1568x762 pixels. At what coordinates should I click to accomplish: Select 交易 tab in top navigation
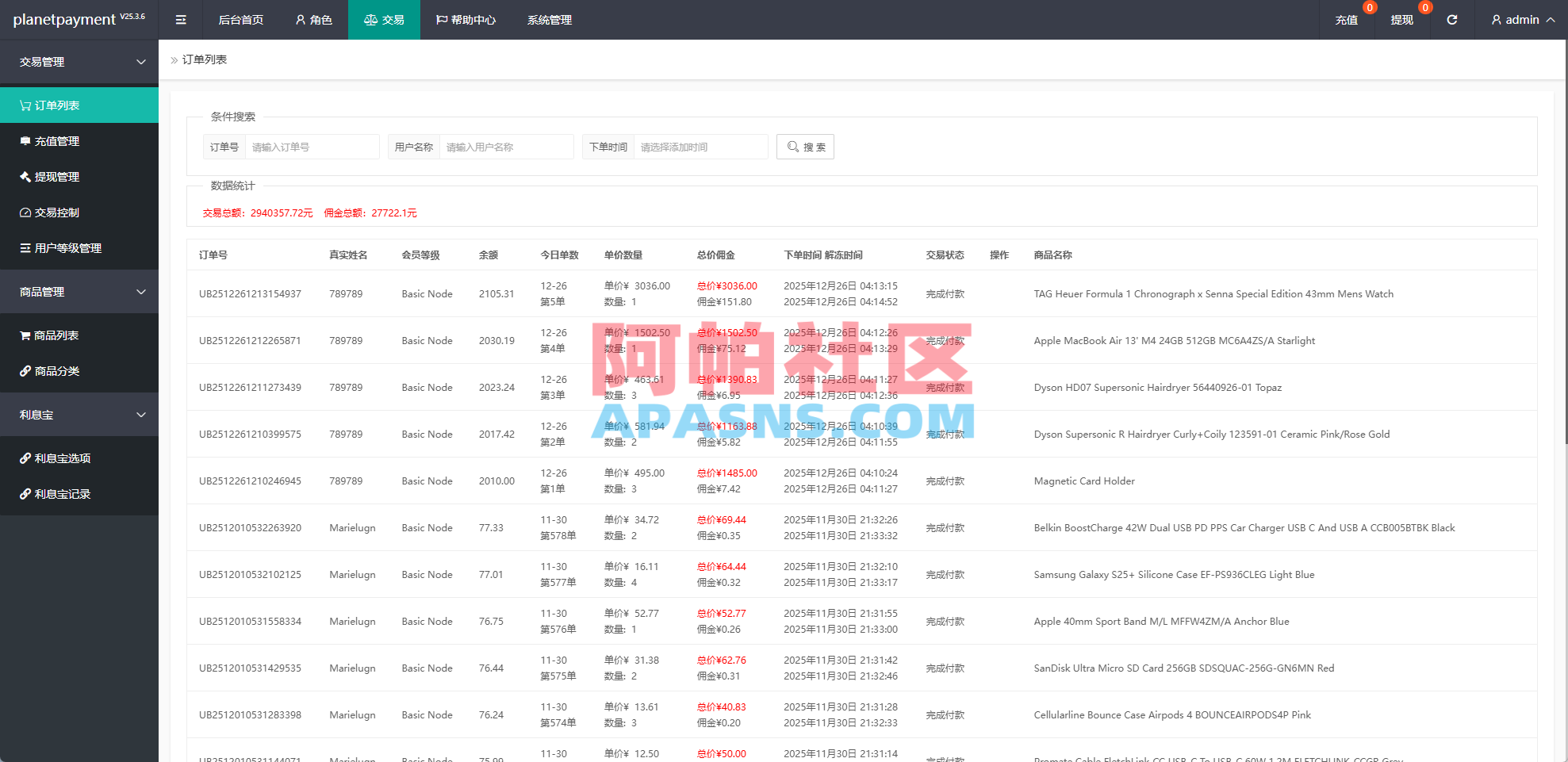tap(384, 20)
